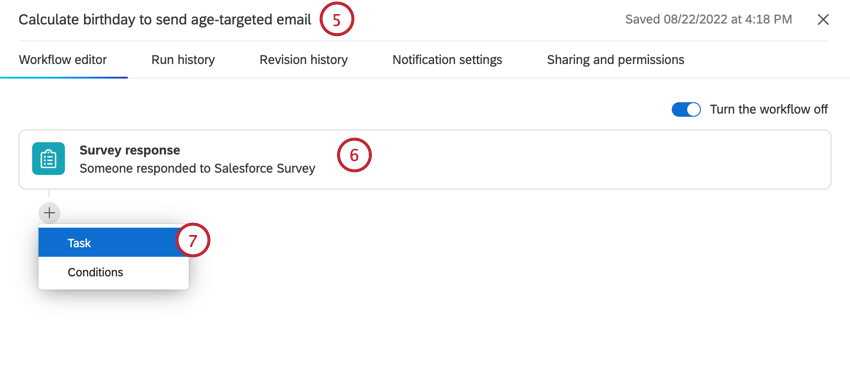Select the Workflow editor tab
Image resolution: width=850 pixels, height=376 pixels.
63,60
